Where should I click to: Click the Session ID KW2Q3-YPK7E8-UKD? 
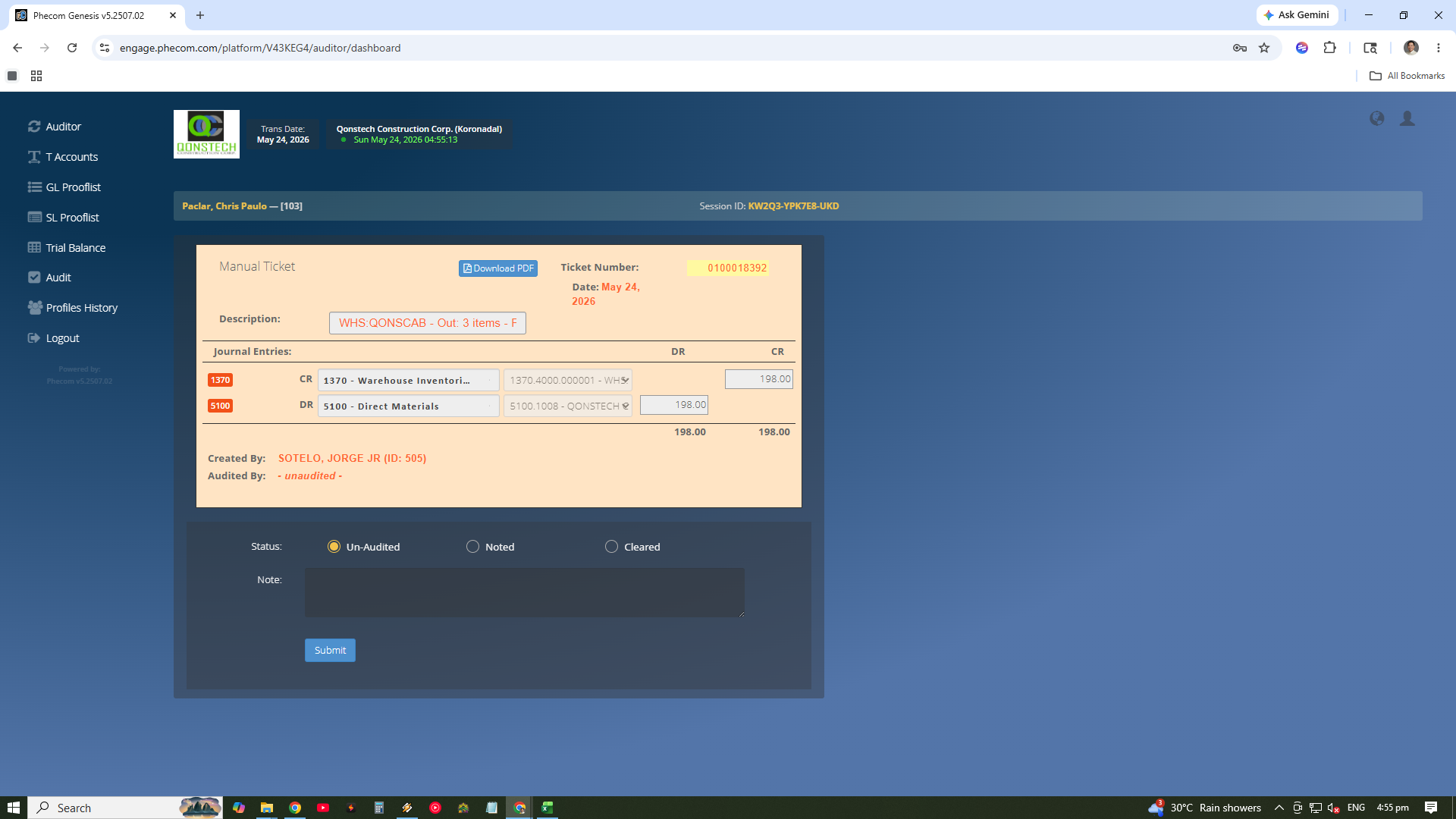(793, 206)
